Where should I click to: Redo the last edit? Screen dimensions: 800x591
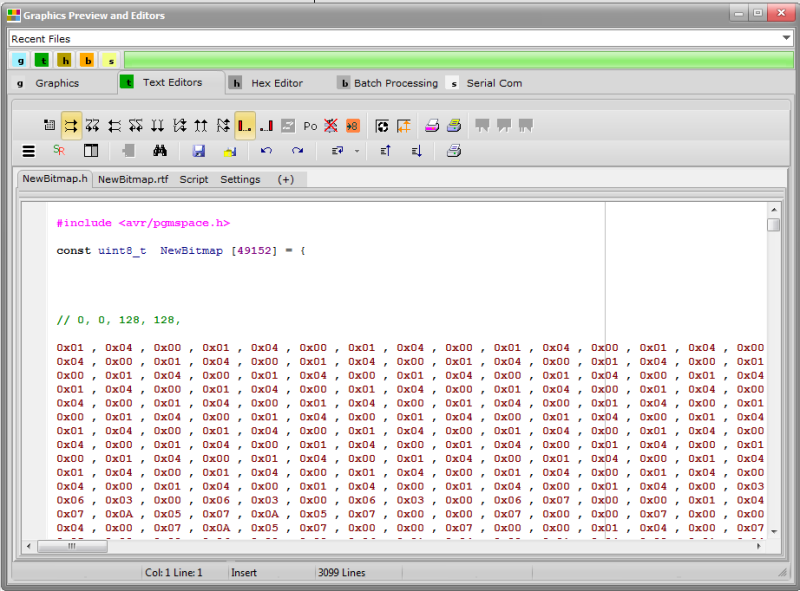pos(297,151)
